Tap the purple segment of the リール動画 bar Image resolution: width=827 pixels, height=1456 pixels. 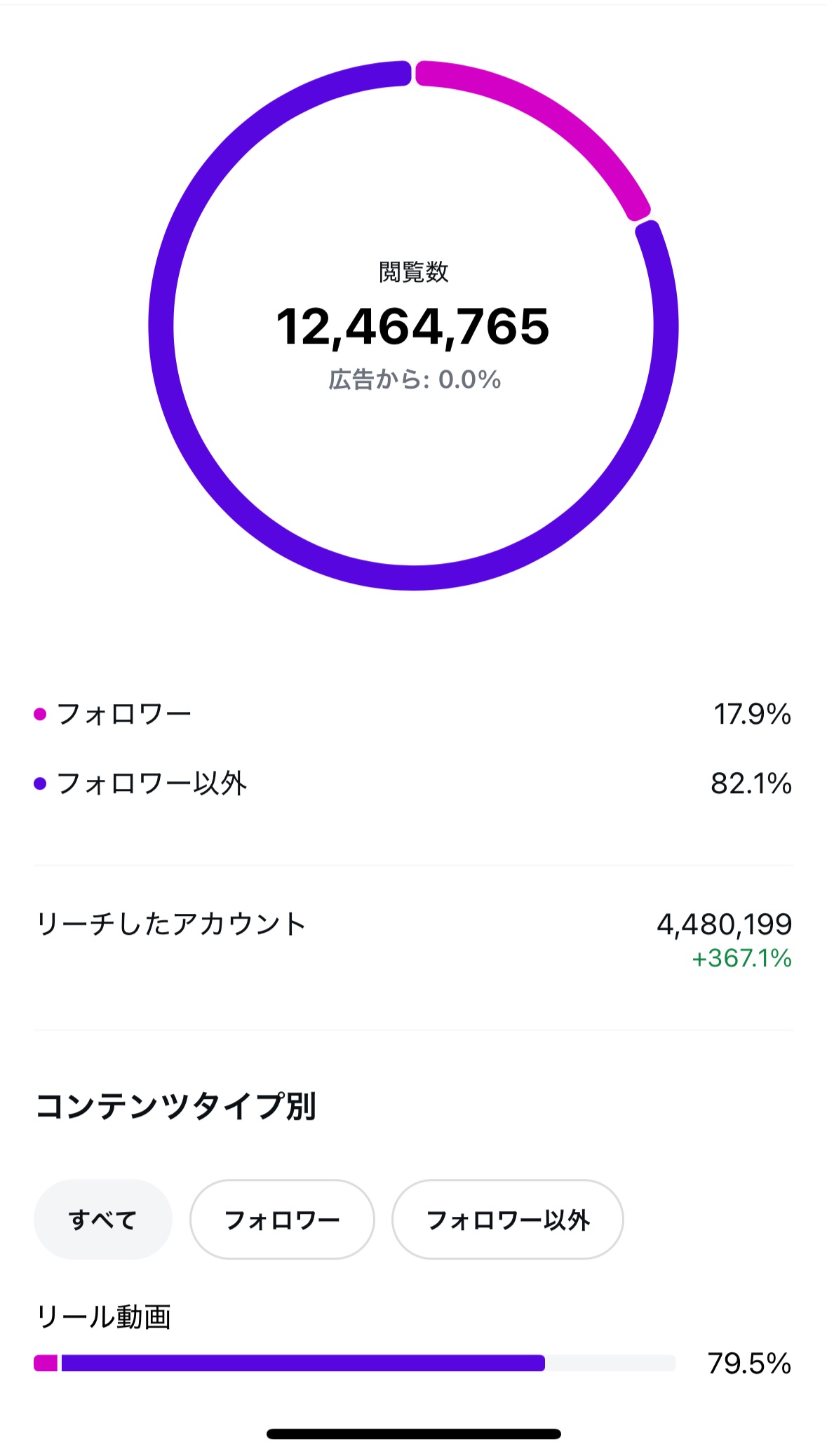point(303,1363)
